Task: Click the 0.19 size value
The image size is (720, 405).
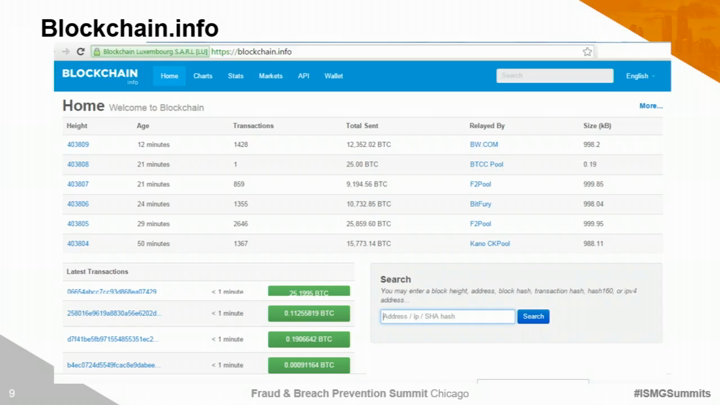Action: pyautogui.click(x=590, y=164)
